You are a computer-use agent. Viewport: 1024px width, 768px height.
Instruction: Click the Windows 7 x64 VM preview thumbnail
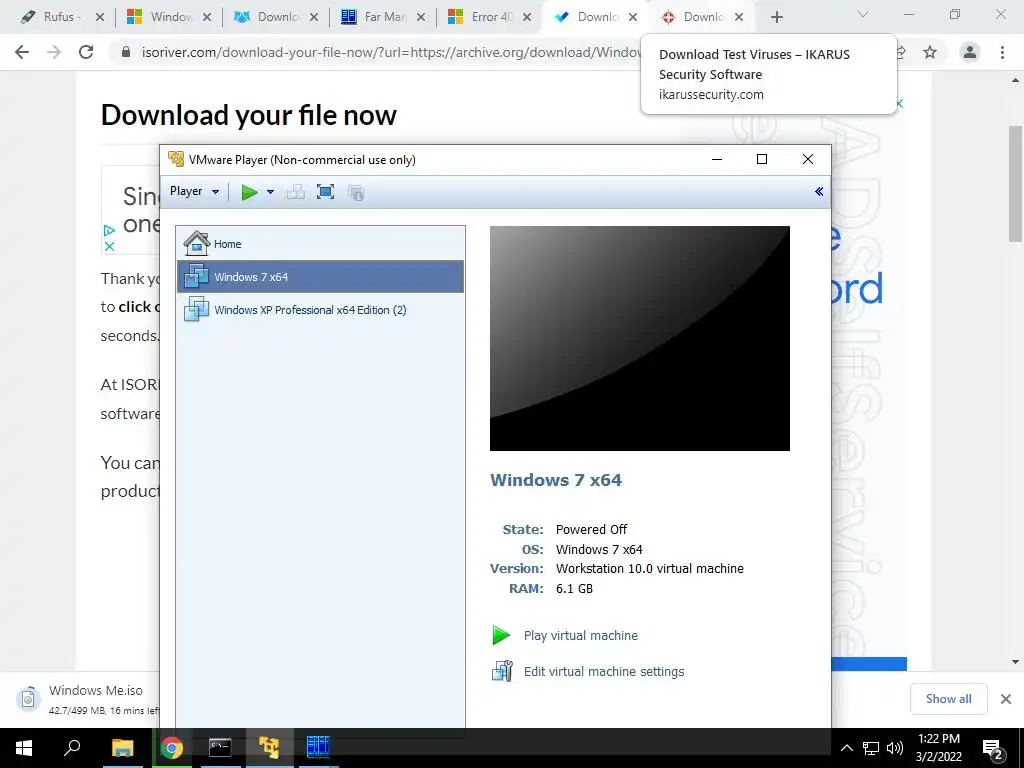click(x=639, y=338)
